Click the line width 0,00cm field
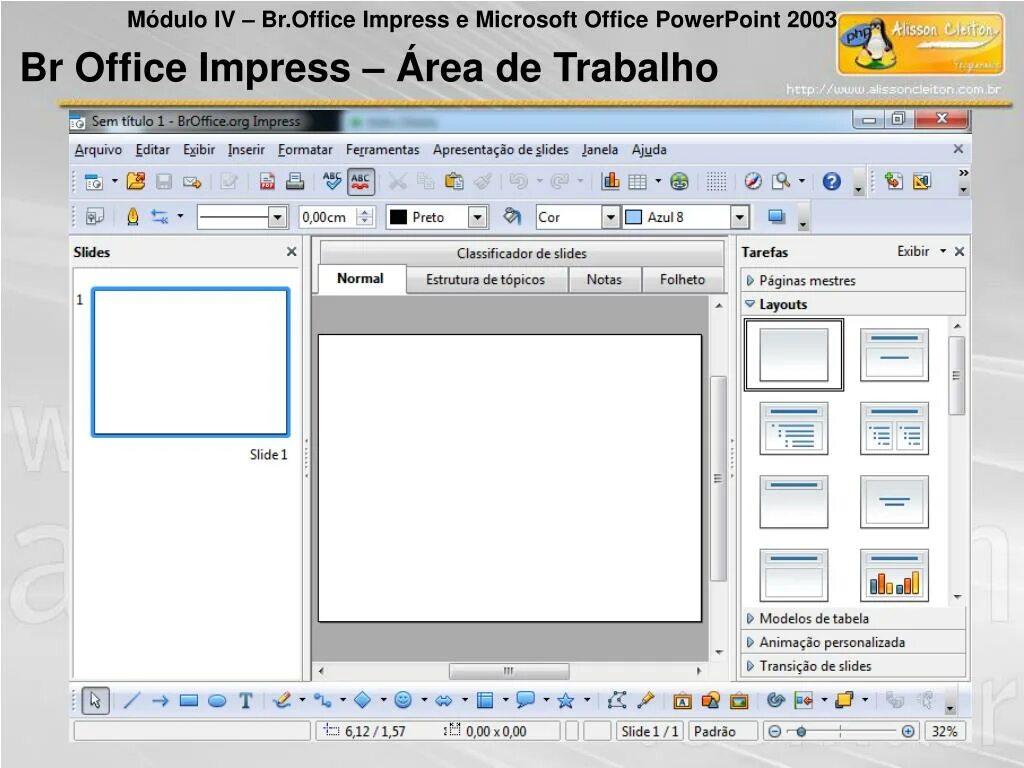The height and width of the screenshot is (768, 1024). pos(329,217)
